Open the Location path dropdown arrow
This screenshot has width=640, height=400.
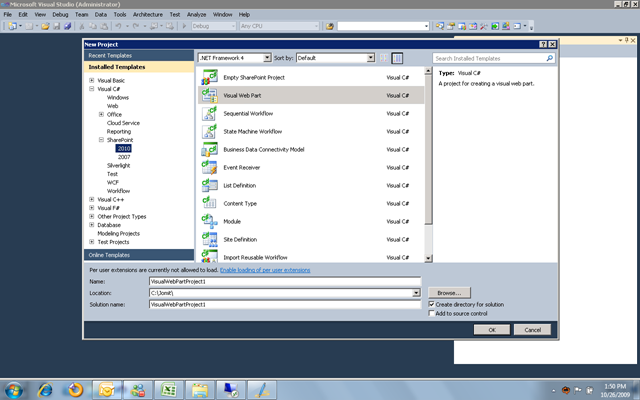click(x=416, y=293)
